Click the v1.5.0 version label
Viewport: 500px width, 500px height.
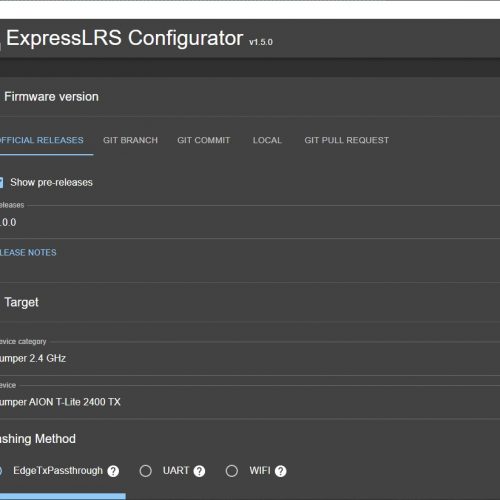click(x=261, y=42)
